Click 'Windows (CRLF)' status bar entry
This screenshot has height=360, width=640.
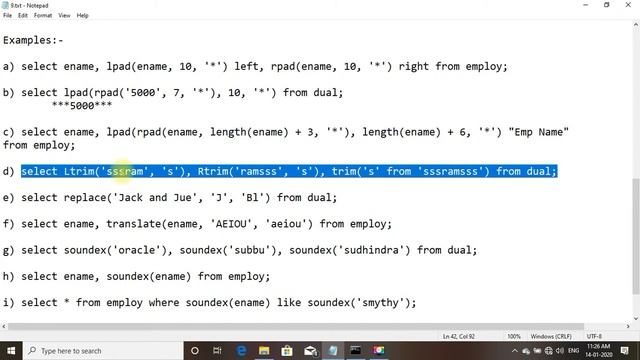click(x=551, y=337)
